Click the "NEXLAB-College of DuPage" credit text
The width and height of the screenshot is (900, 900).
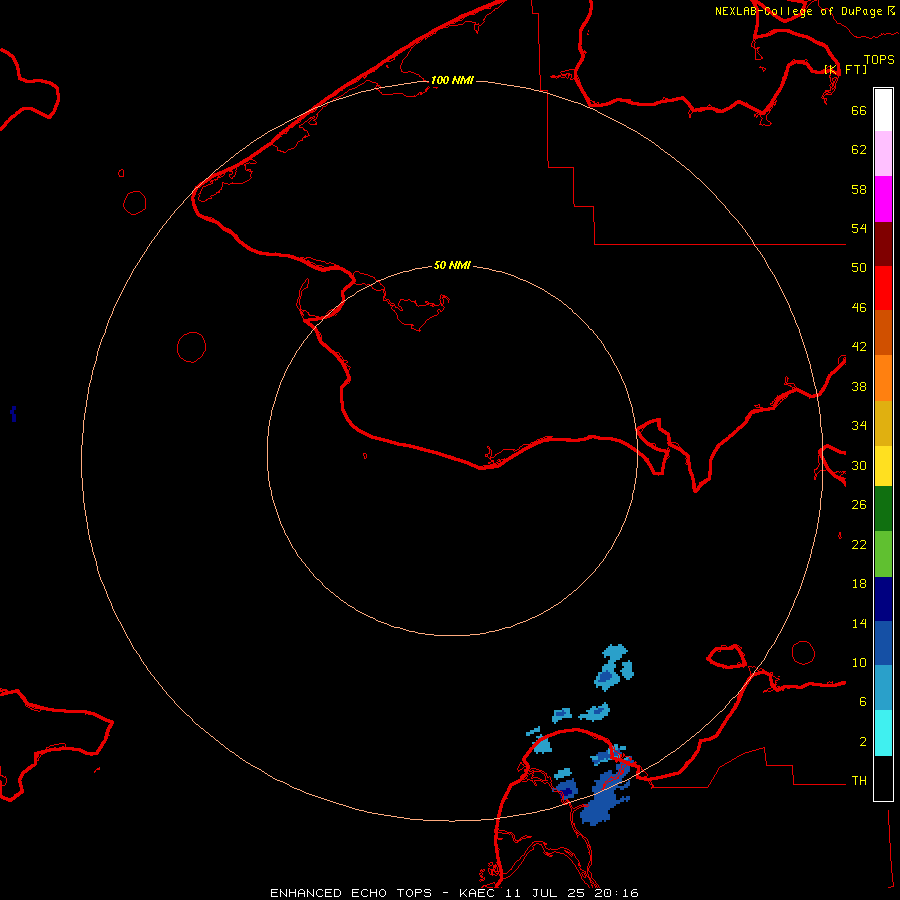[798, 11]
